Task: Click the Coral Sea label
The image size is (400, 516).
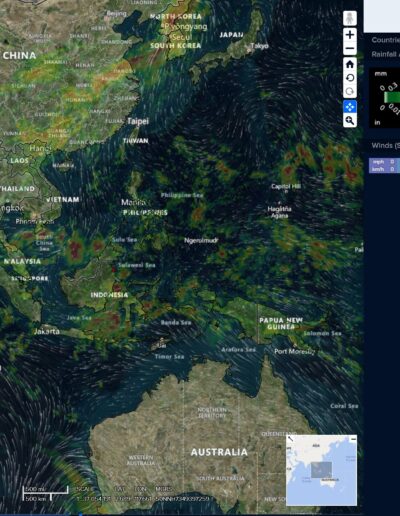Action: 344,406
